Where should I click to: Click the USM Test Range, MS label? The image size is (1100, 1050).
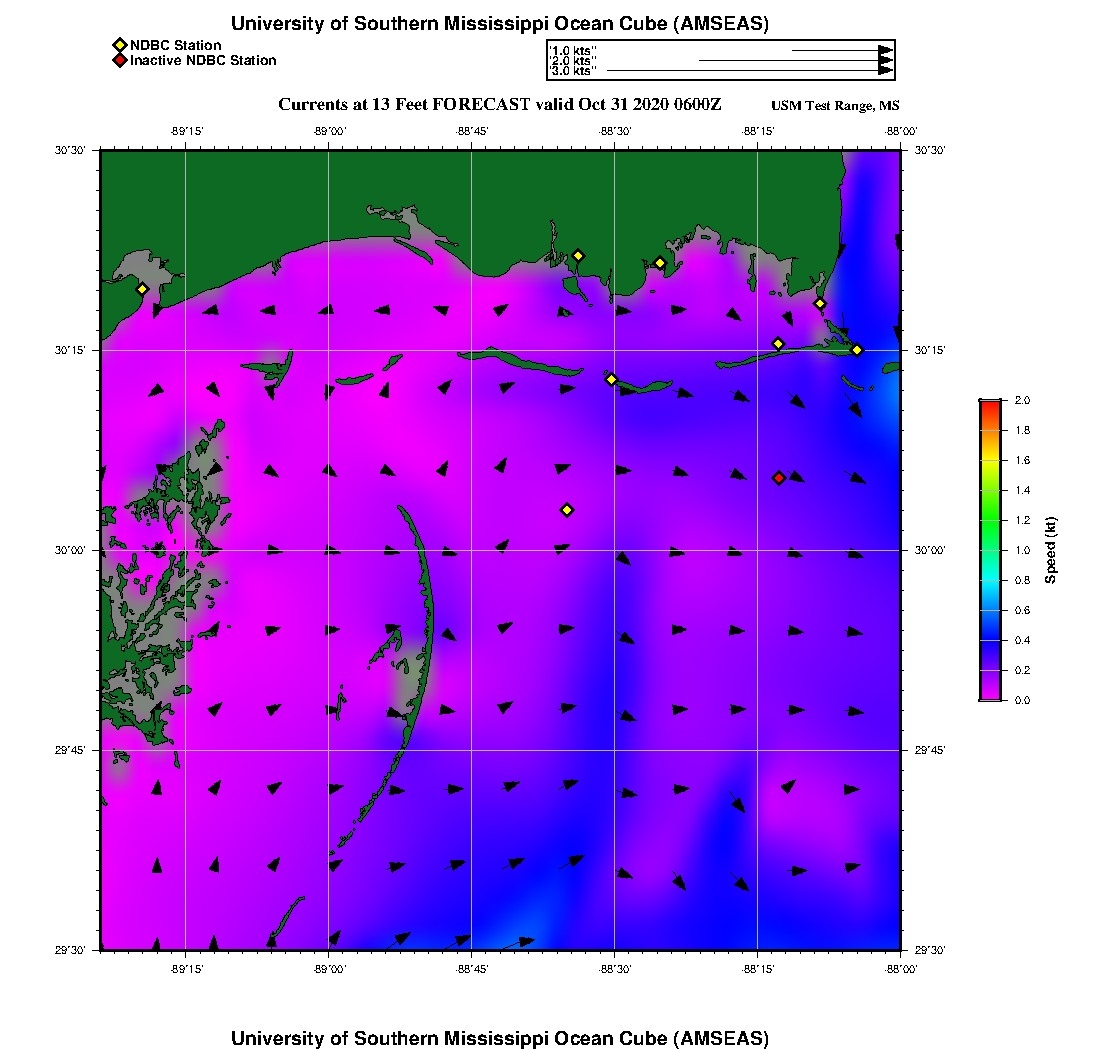(835, 106)
